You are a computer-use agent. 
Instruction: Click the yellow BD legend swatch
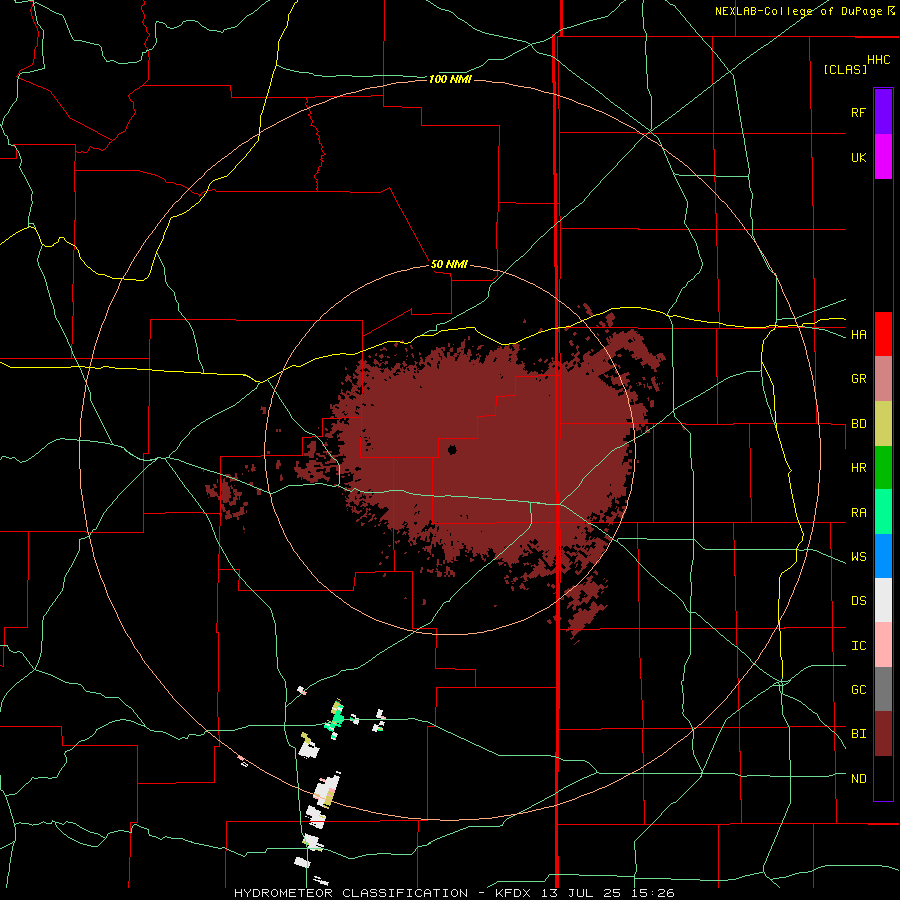[x=883, y=423]
